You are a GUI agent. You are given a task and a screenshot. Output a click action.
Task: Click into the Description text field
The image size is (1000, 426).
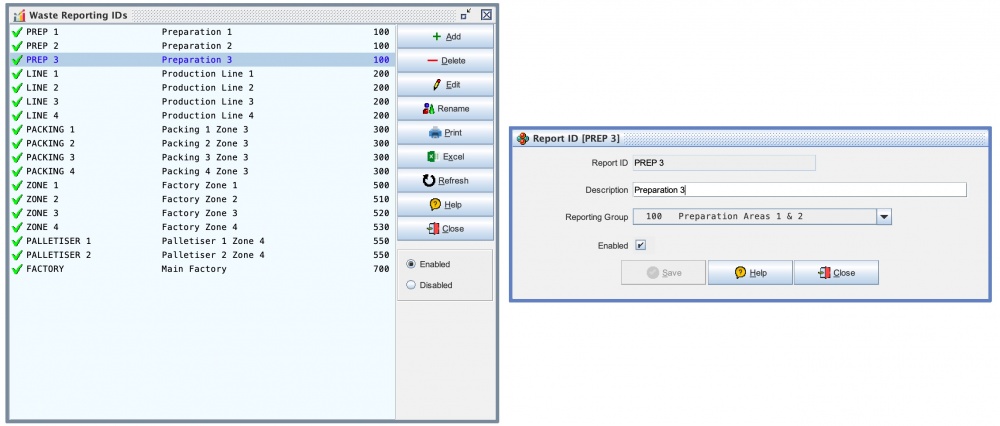pyautogui.click(x=800, y=190)
